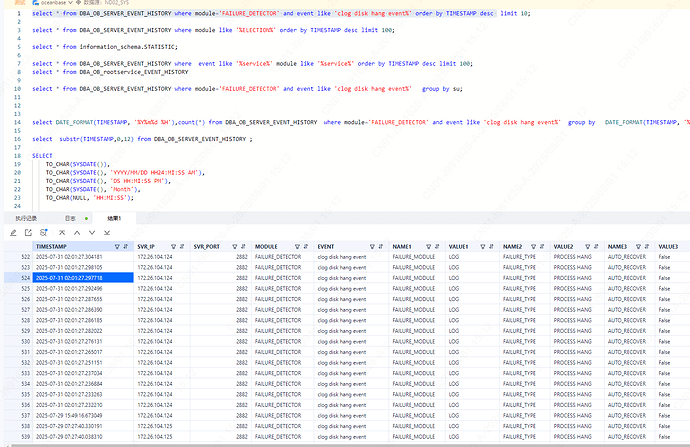Switch to the 日志 tab
690x447 pixels.
pos(70,218)
